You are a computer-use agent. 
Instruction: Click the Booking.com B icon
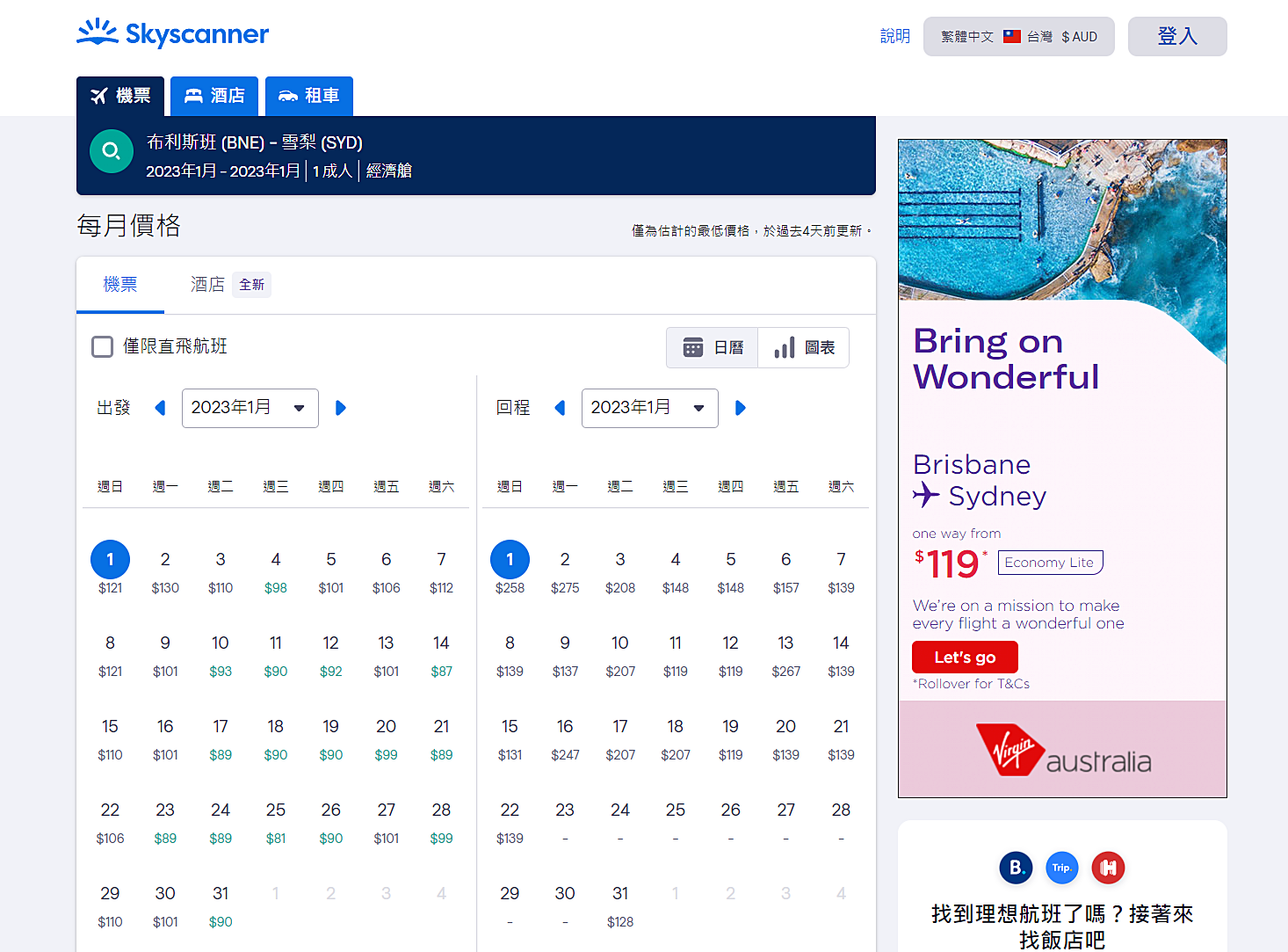pyautogui.click(x=1016, y=868)
